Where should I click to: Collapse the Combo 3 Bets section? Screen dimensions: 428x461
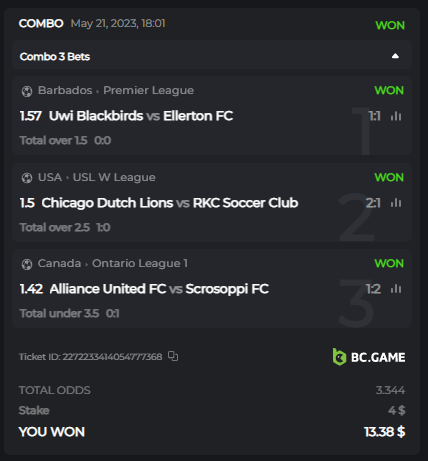point(395,56)
